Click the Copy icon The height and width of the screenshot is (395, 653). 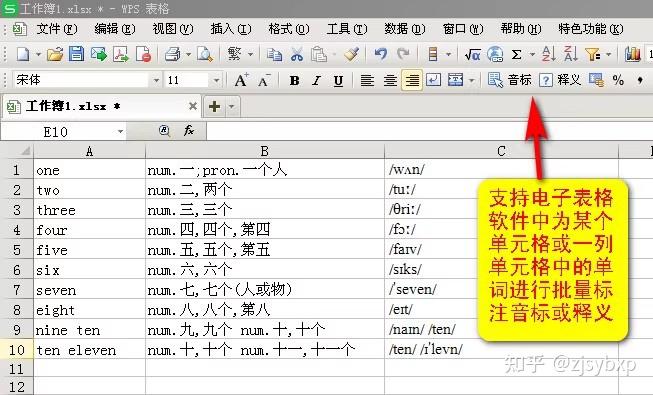click(x=274, y=54)
